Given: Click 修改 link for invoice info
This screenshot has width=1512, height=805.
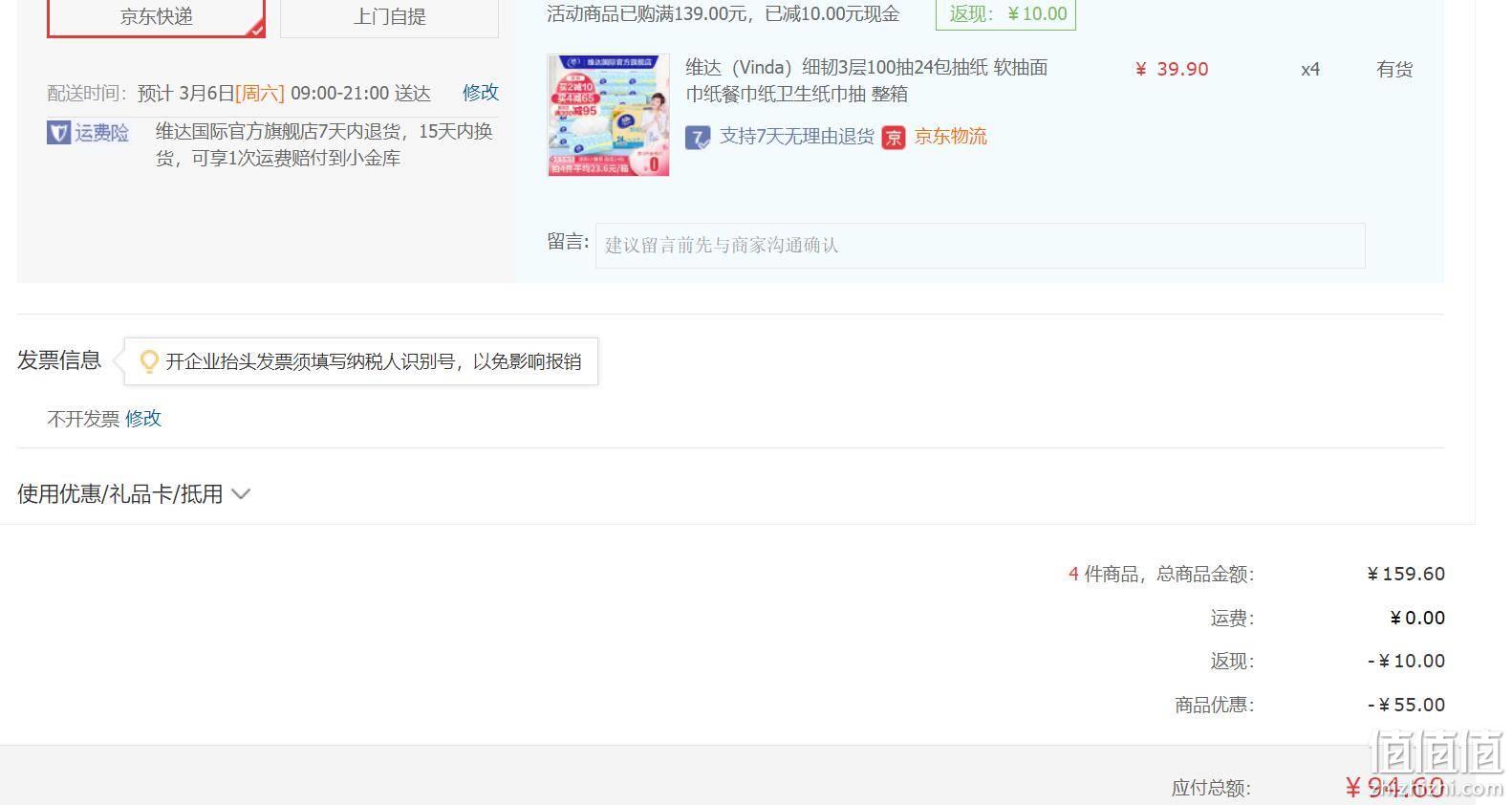Looking at the screenshot, I should (x=143, y=419).
